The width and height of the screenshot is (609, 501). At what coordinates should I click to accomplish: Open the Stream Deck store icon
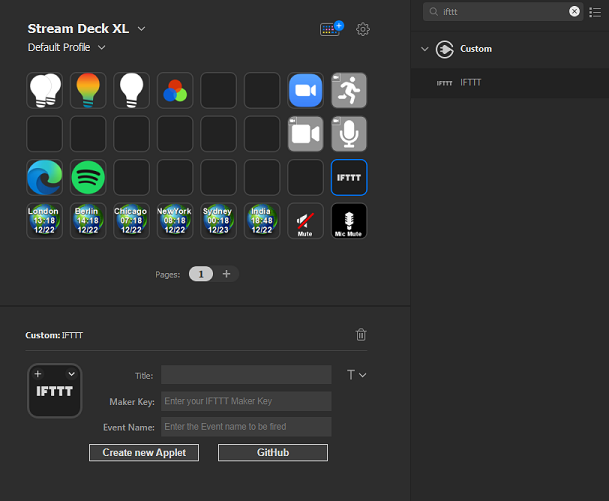pyautogui.click(x=331, y=29)
